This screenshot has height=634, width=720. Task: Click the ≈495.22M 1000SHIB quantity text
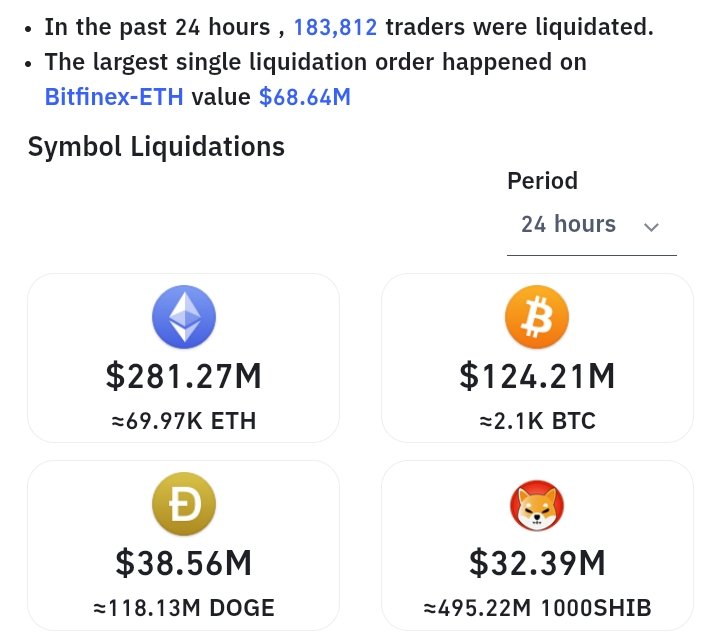[537, 607]
